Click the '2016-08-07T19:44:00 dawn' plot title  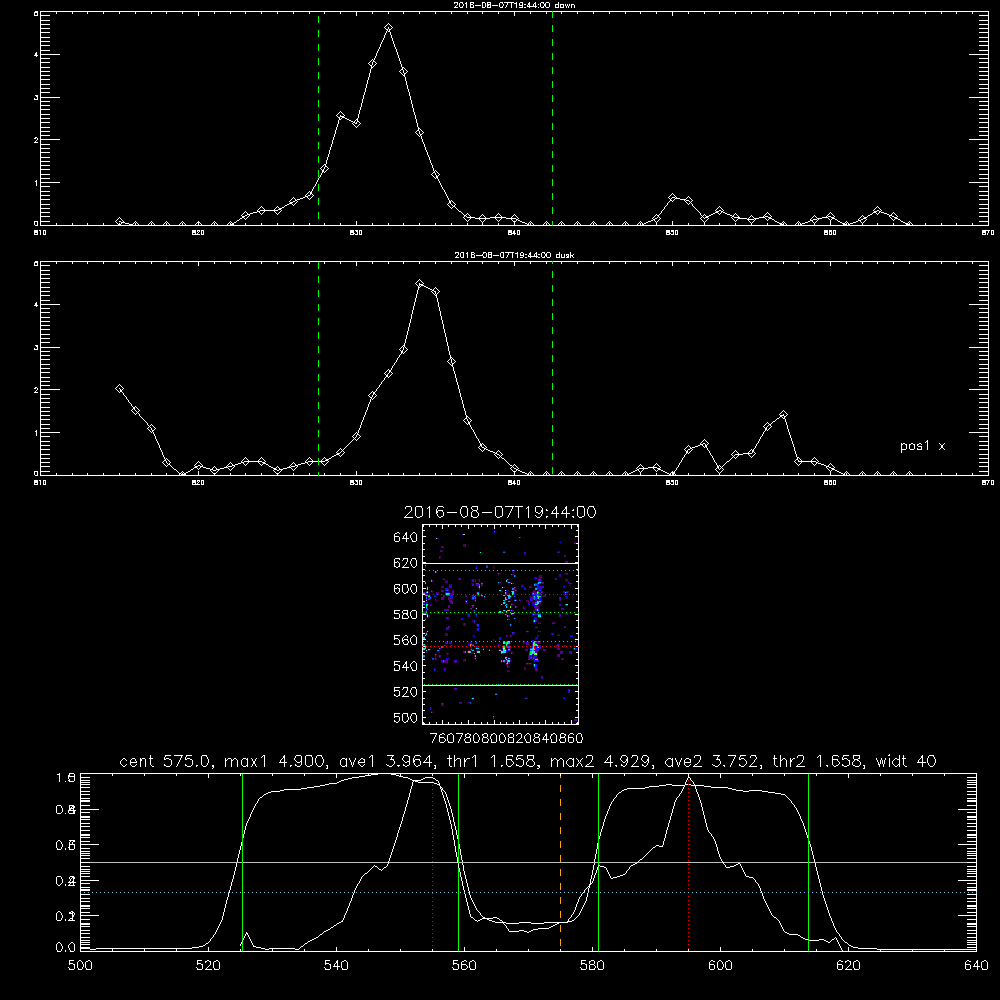coord(514,5)
